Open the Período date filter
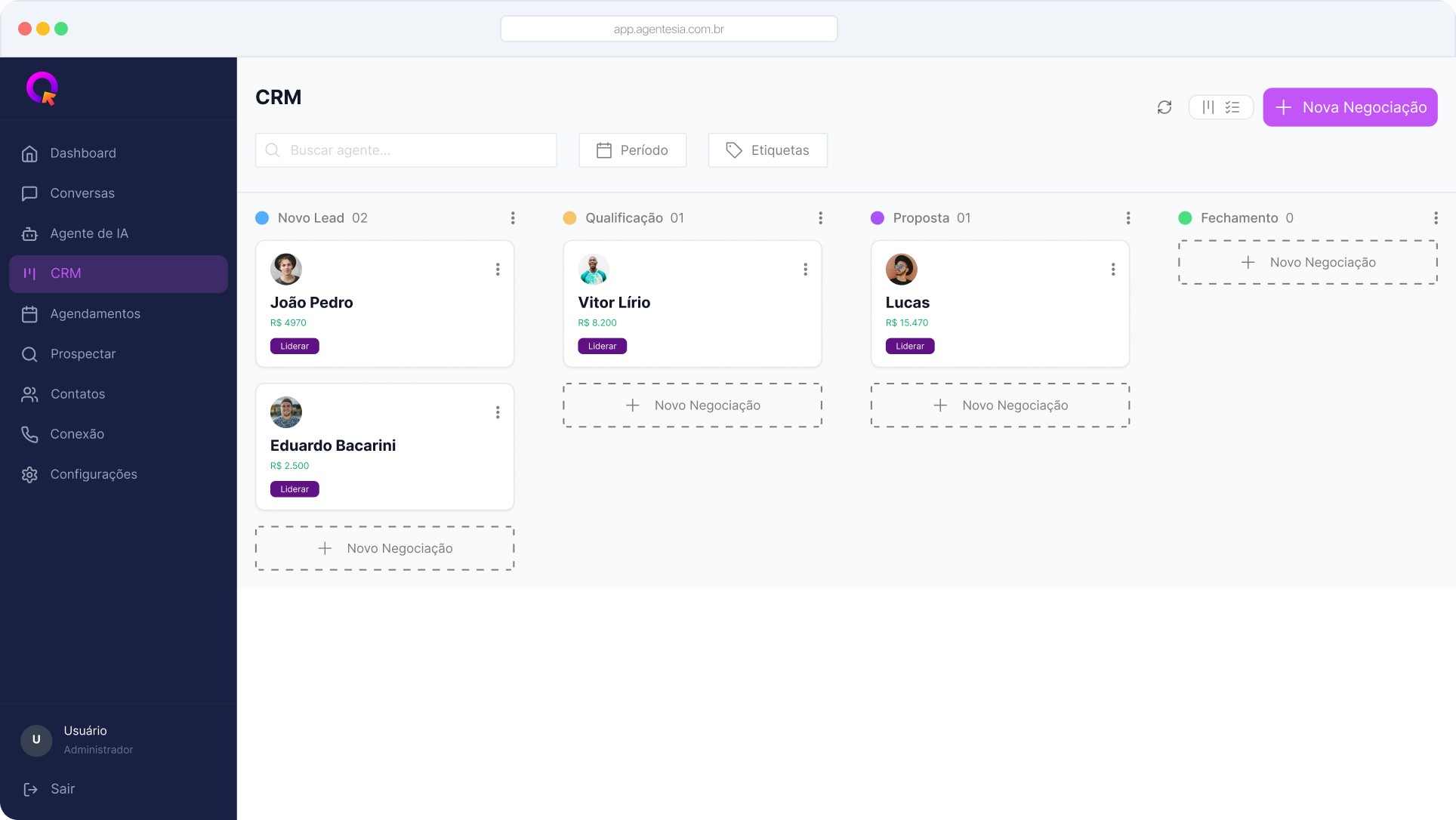1456x820 pixels. pos(632,150)
